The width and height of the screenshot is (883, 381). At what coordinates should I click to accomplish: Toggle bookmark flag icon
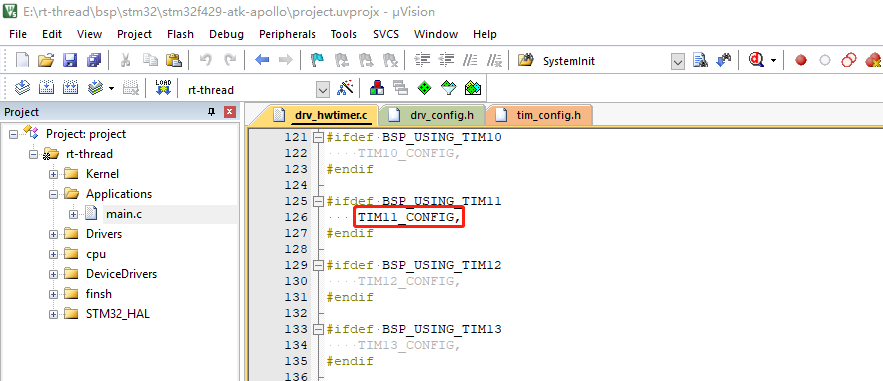318,60
